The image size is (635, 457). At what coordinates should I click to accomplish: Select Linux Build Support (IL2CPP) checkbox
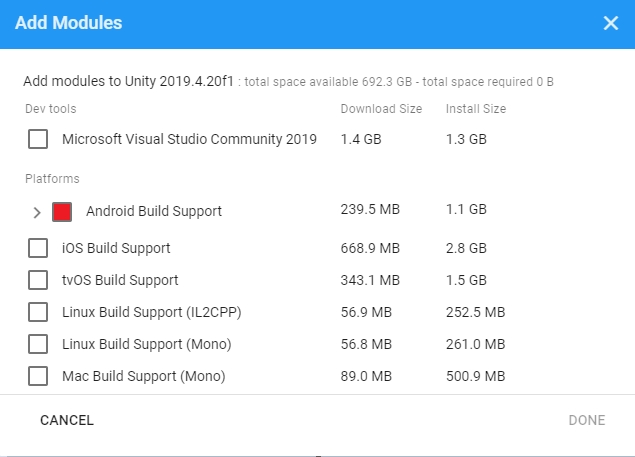pos(38,312)
